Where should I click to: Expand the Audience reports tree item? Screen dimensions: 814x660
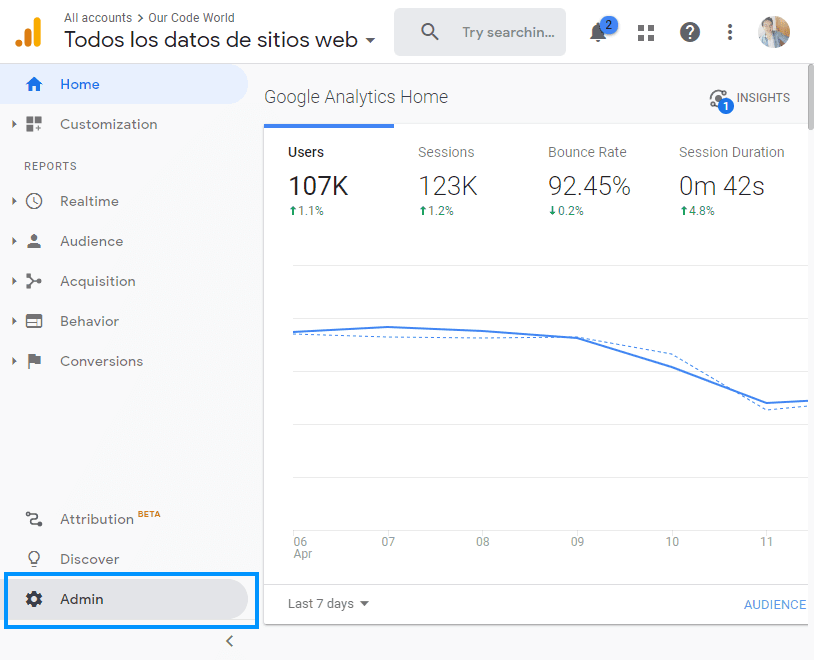click(14, 241)
